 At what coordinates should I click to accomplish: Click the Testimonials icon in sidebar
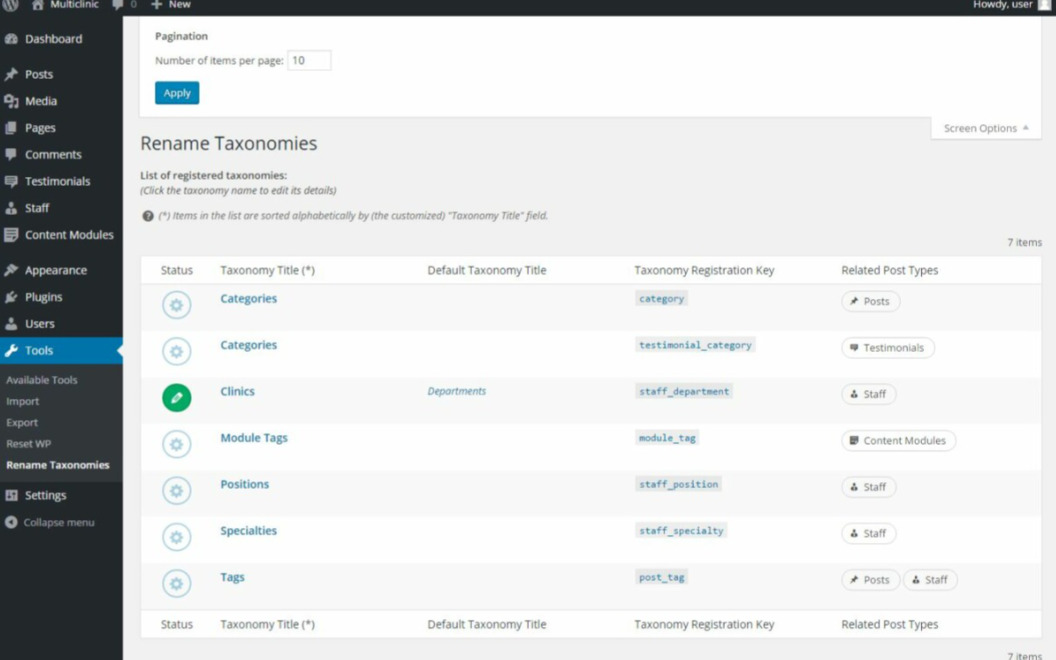click(11, 181)
